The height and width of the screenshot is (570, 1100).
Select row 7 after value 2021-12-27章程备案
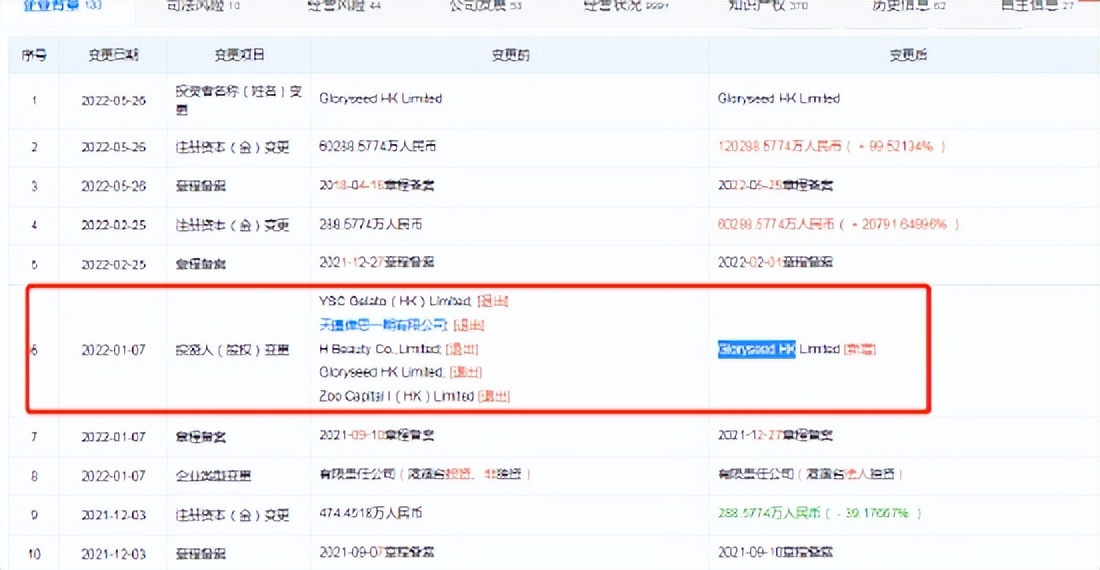click(775, 435)
